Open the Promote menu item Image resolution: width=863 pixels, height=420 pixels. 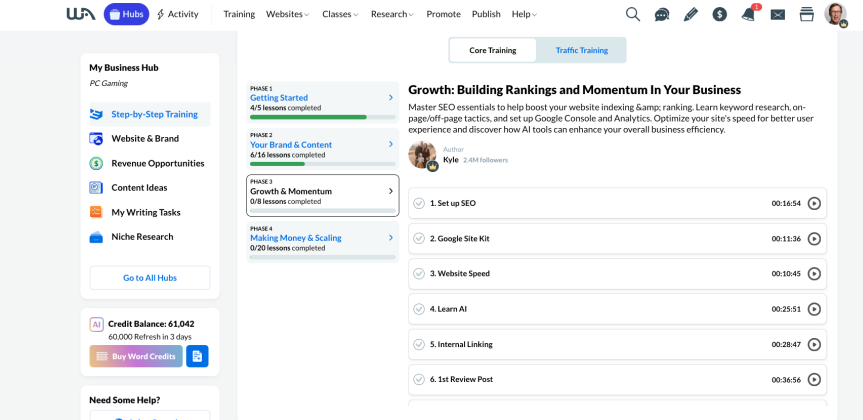pyautogui.click(x=444, y=14)
